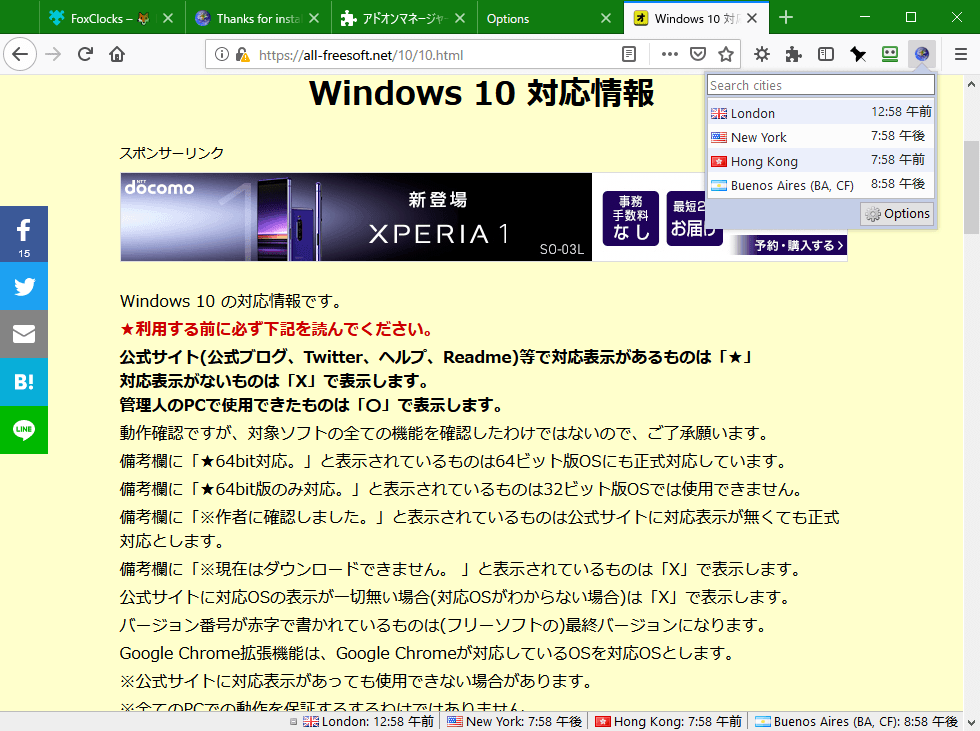Viewport: 980px width, 731px height.
Task: Close the FoxClocks tab
Action: coord(168,18)
